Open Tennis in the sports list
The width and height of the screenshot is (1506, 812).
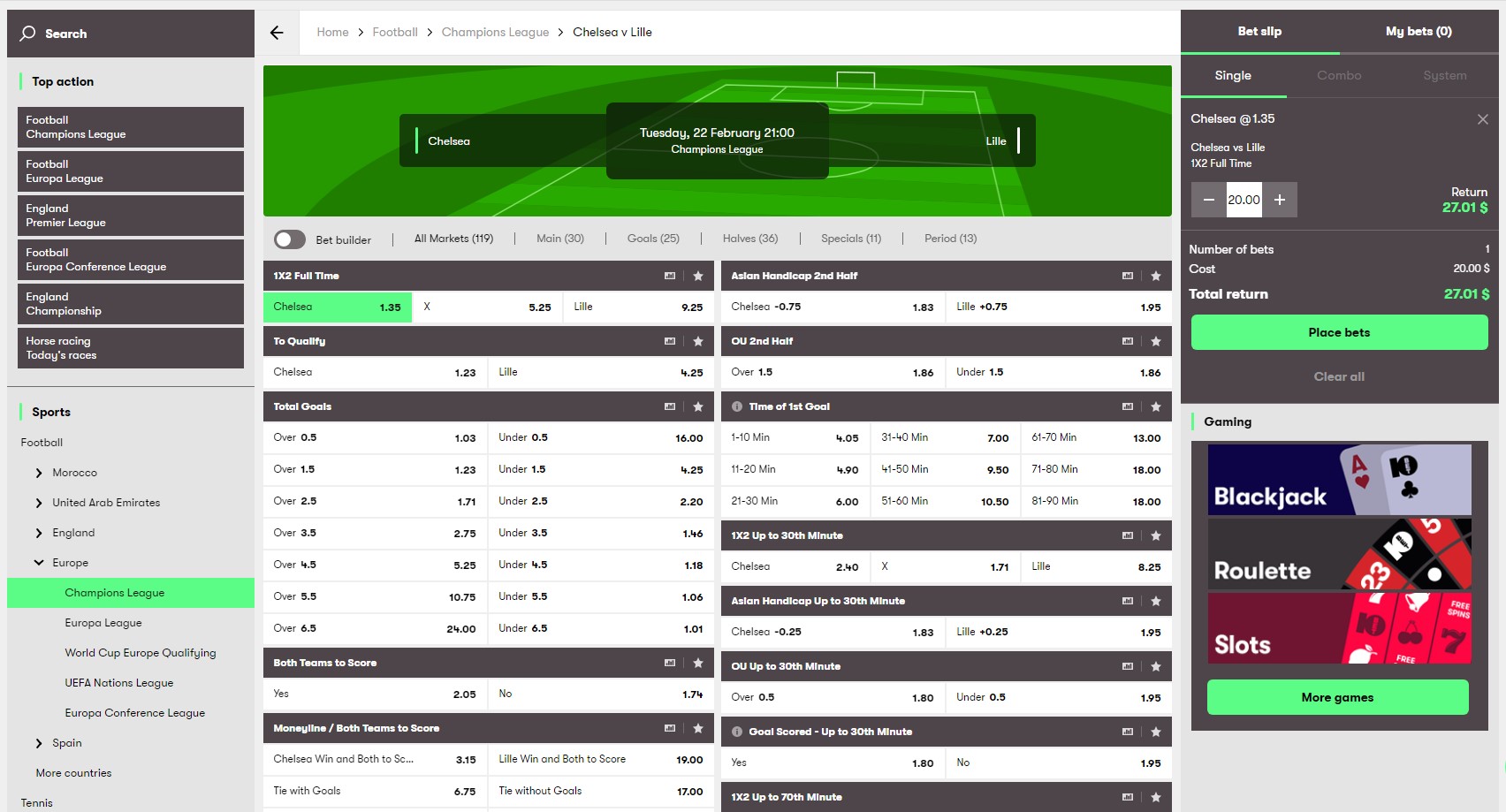[x=37, y=803]
